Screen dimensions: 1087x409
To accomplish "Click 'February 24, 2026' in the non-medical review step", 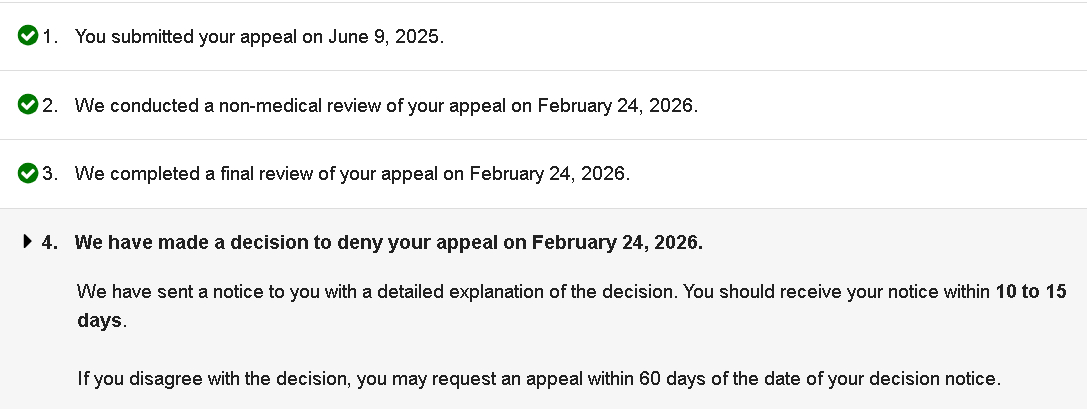I will coord(616,105).
